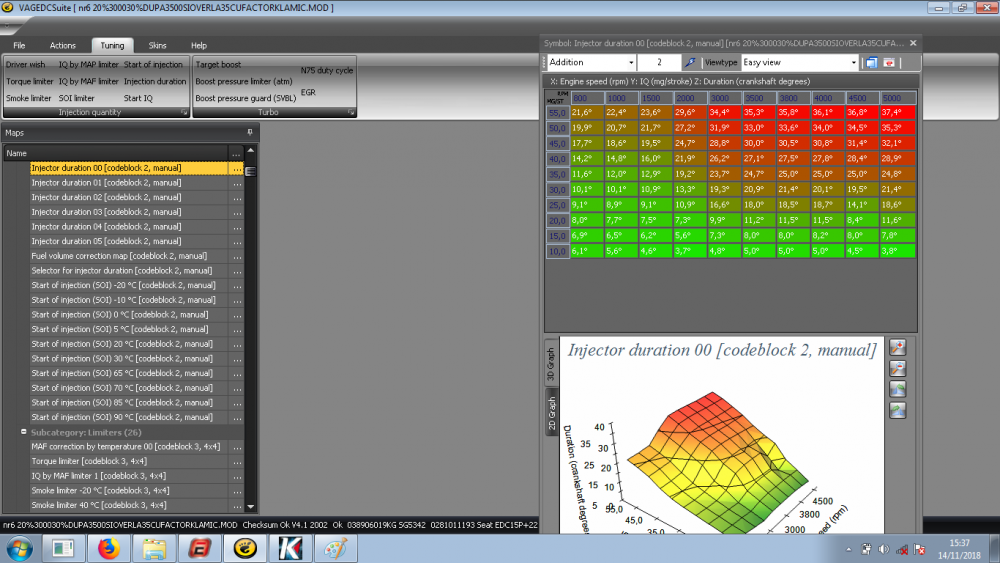Screen dimensions: 1000x563
Task: Click the lightning execute-operation icon
Action: (x=690, y=62)
